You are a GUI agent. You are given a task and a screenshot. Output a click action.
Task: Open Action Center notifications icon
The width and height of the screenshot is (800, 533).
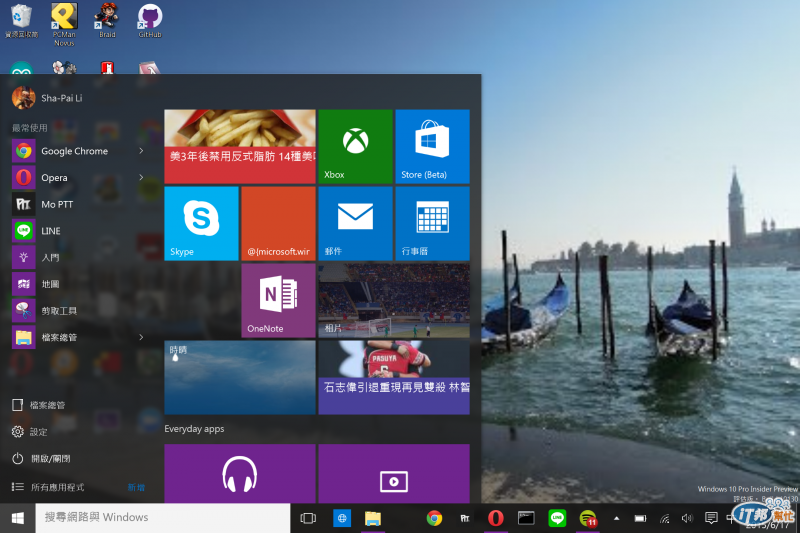tap(711, 518)
